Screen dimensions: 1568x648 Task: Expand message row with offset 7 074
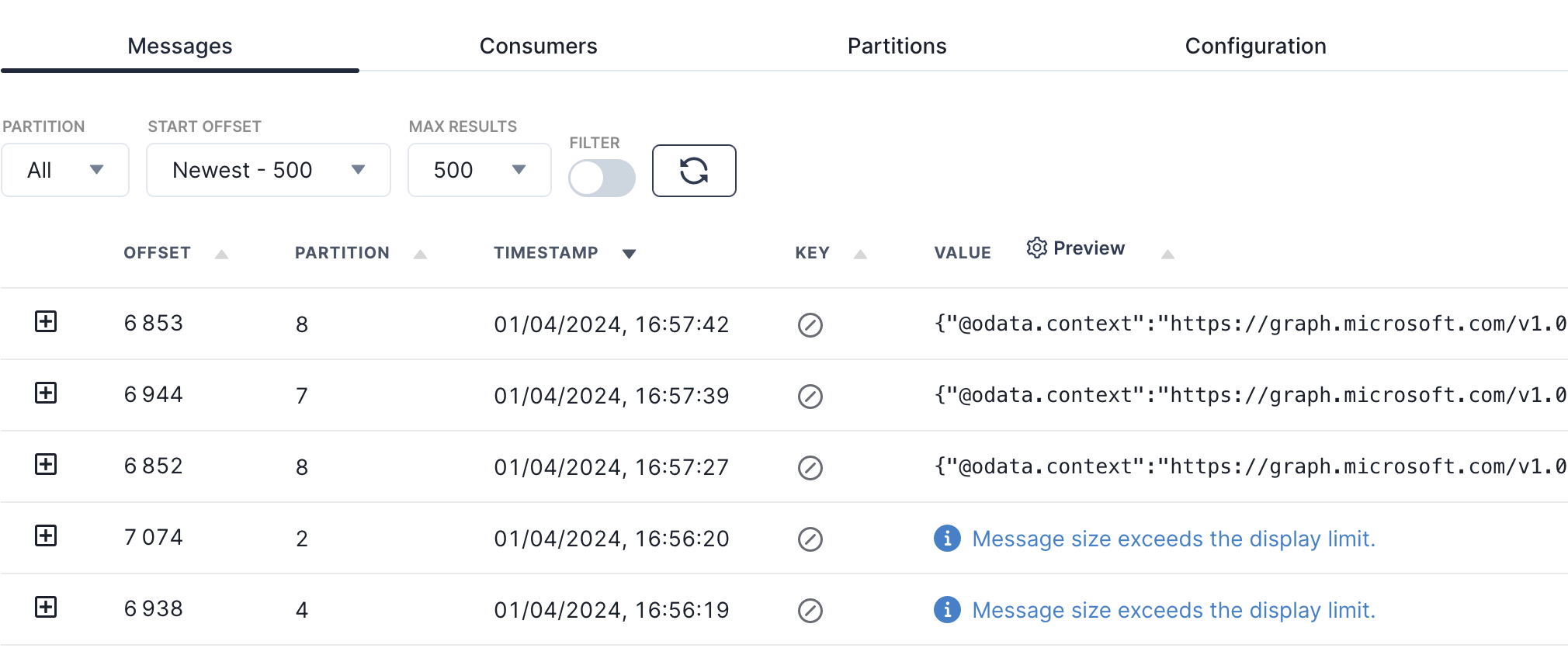46,535
